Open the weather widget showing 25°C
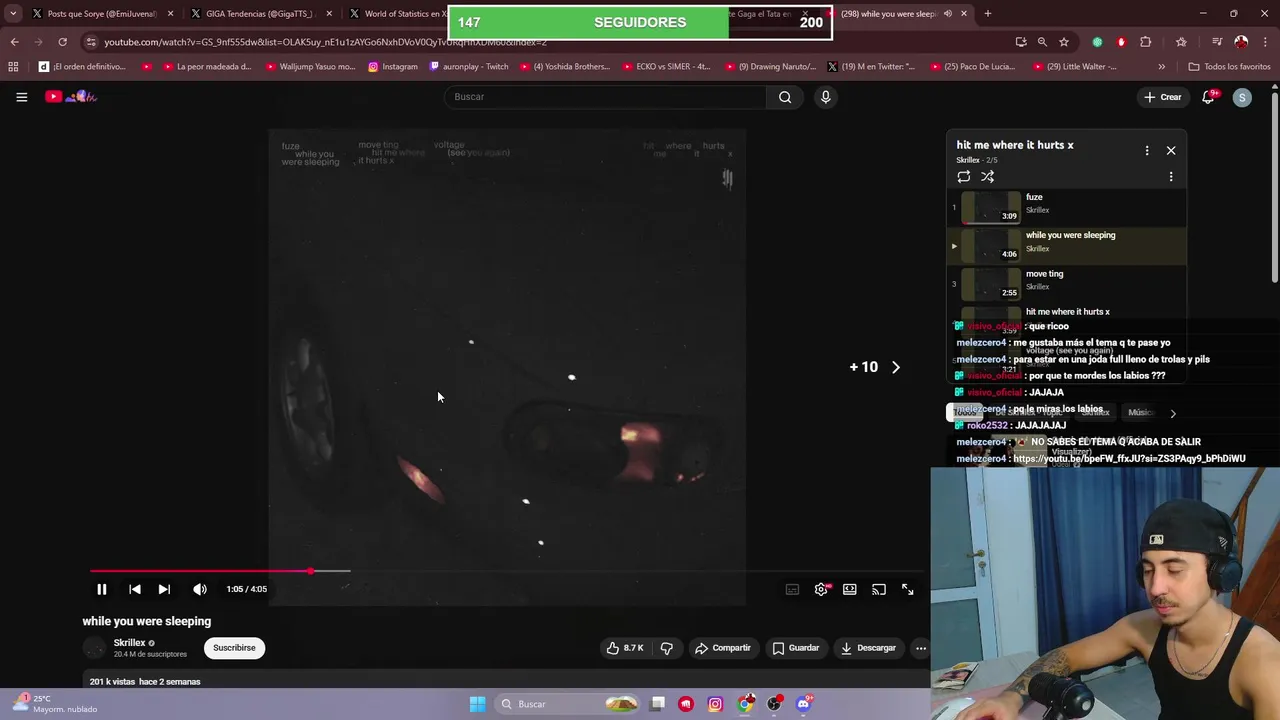Image resolution: width=1280 pixels, height=720 pixels. click(x=56, y=704)
